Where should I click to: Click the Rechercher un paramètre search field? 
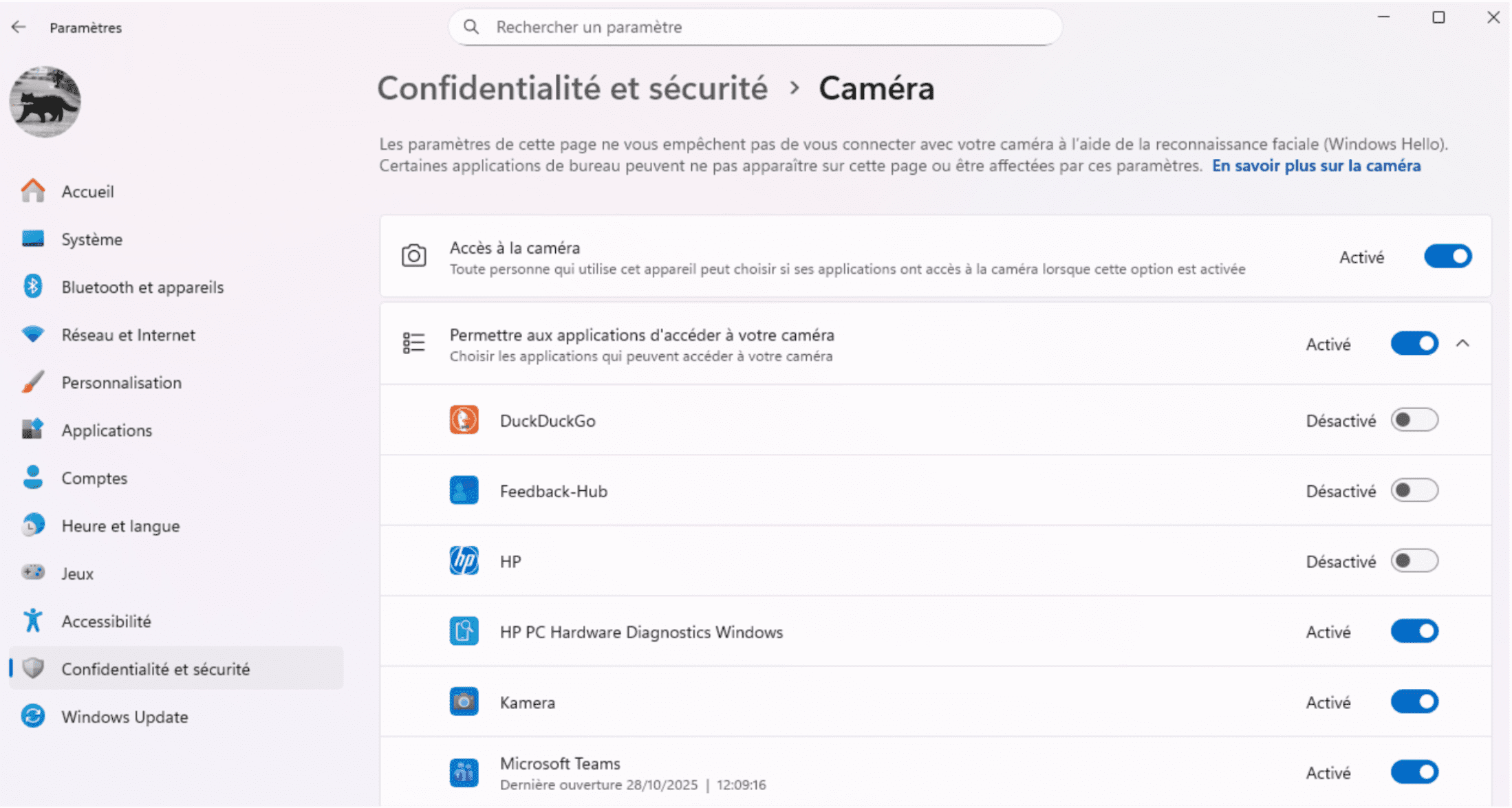tap(757, 27)
